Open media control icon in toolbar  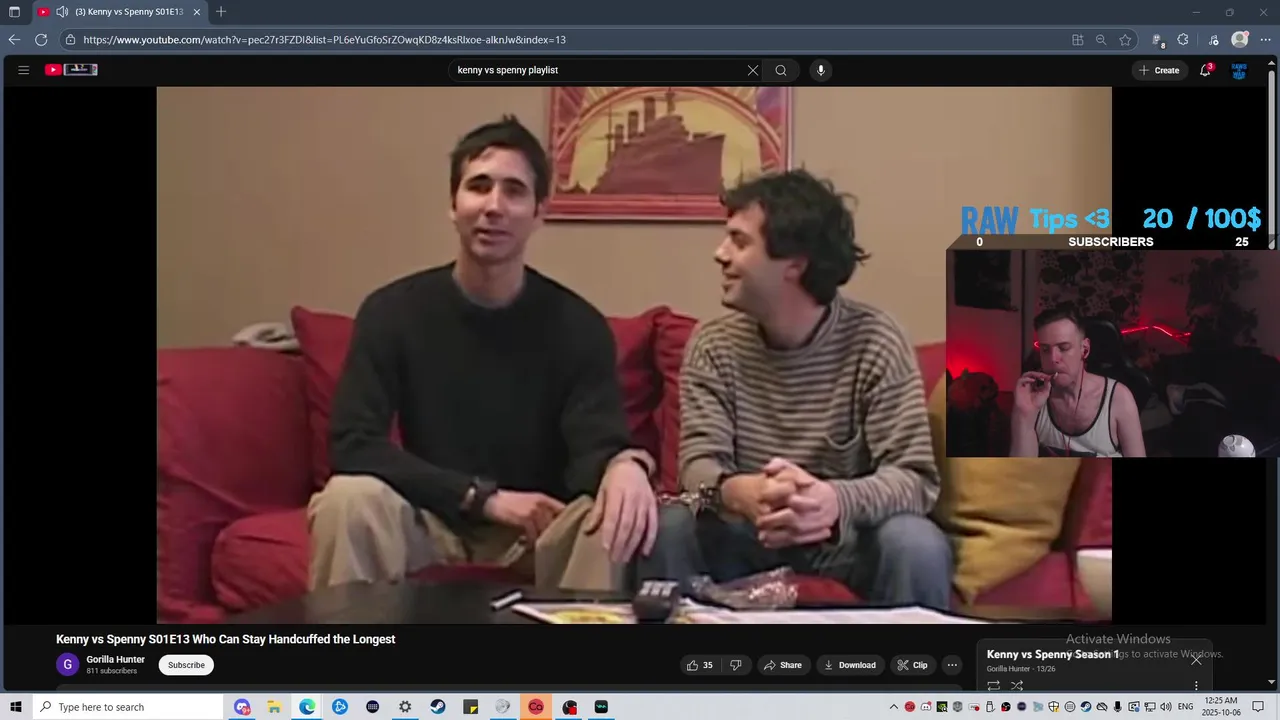pyautogui.click(x=1214, y=40)
